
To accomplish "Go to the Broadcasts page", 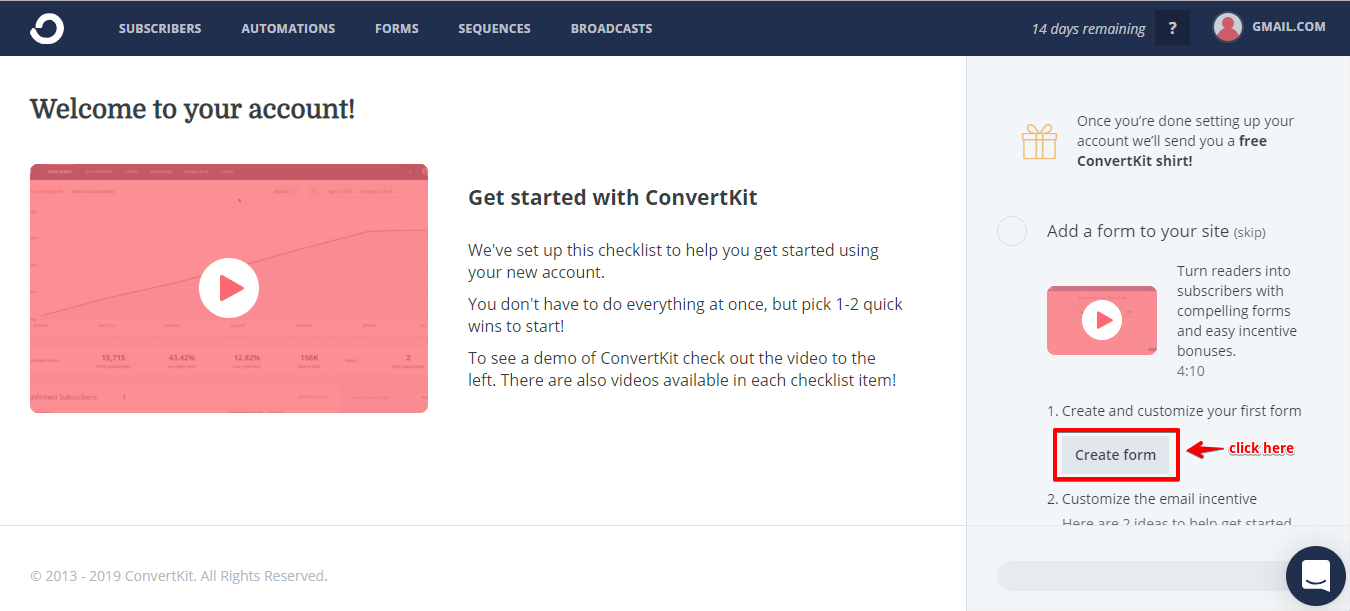I will tap(611, 28).
